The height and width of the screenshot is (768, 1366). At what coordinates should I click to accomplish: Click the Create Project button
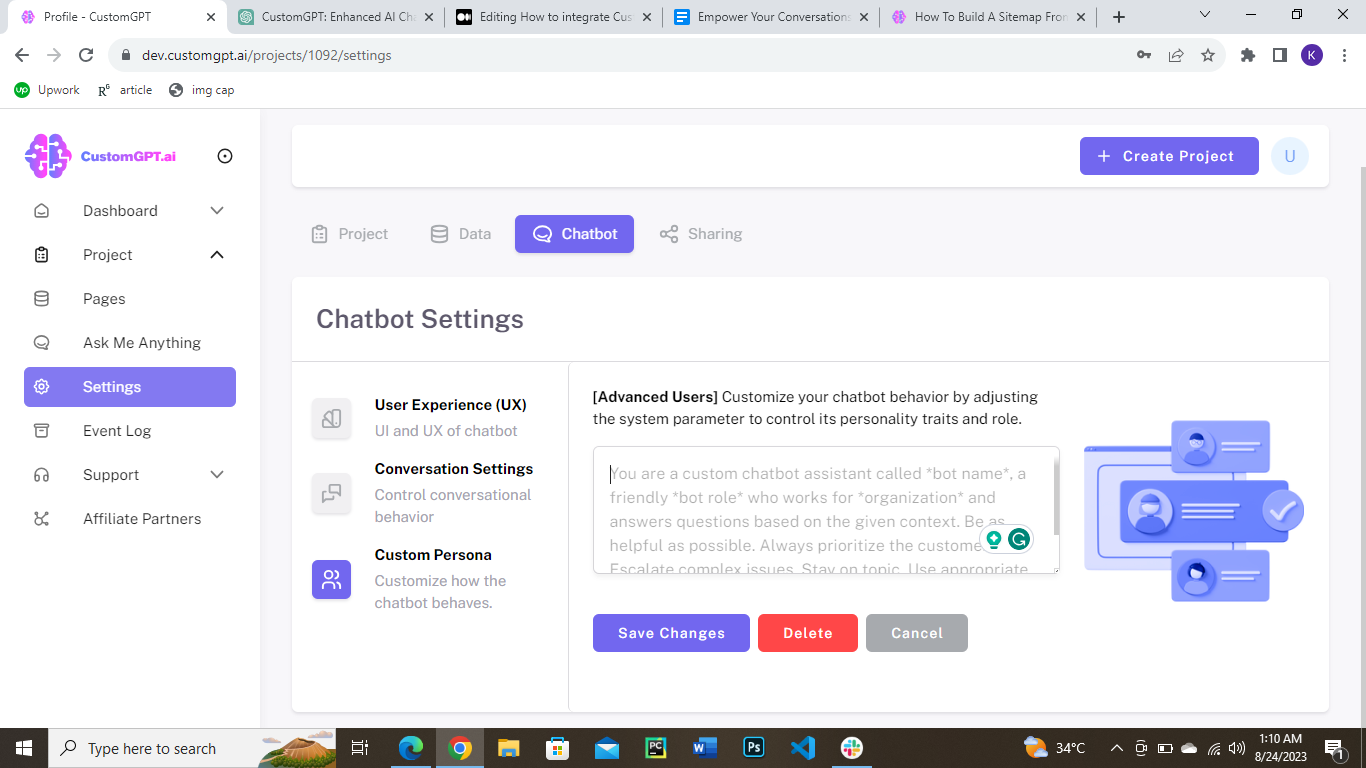pos(1168,156)
